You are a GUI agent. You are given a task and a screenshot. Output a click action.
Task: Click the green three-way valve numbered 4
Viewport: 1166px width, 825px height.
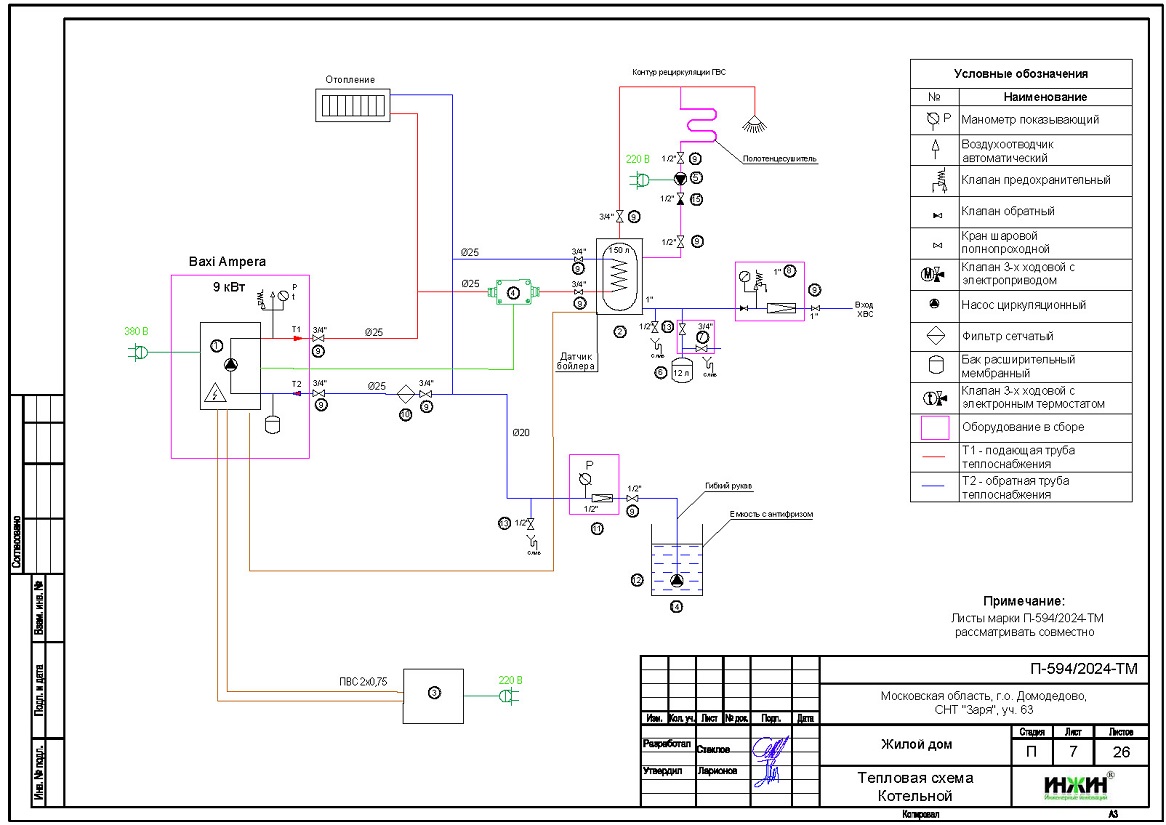(x=512, y=293)
